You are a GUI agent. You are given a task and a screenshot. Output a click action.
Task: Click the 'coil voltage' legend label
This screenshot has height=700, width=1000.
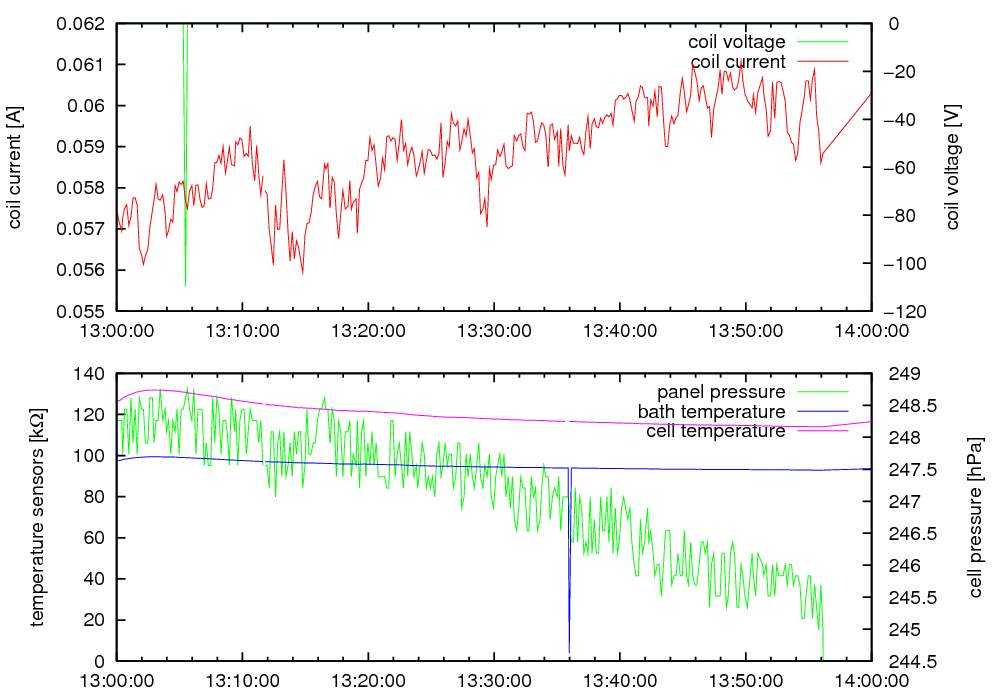[x=736, y=42]
